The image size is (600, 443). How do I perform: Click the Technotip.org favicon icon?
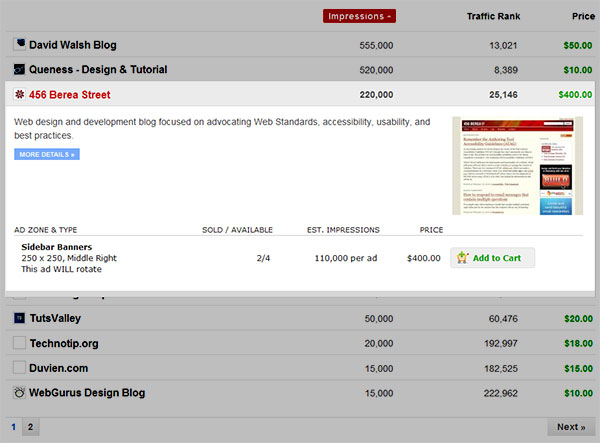[x=19, y=343]
